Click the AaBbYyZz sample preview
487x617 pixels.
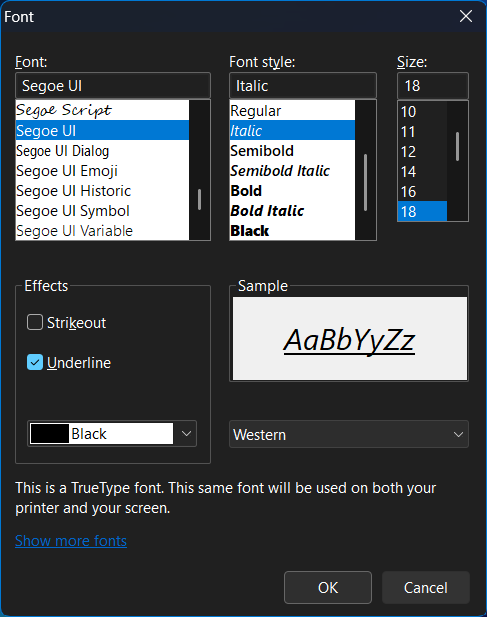coord(349,340)
